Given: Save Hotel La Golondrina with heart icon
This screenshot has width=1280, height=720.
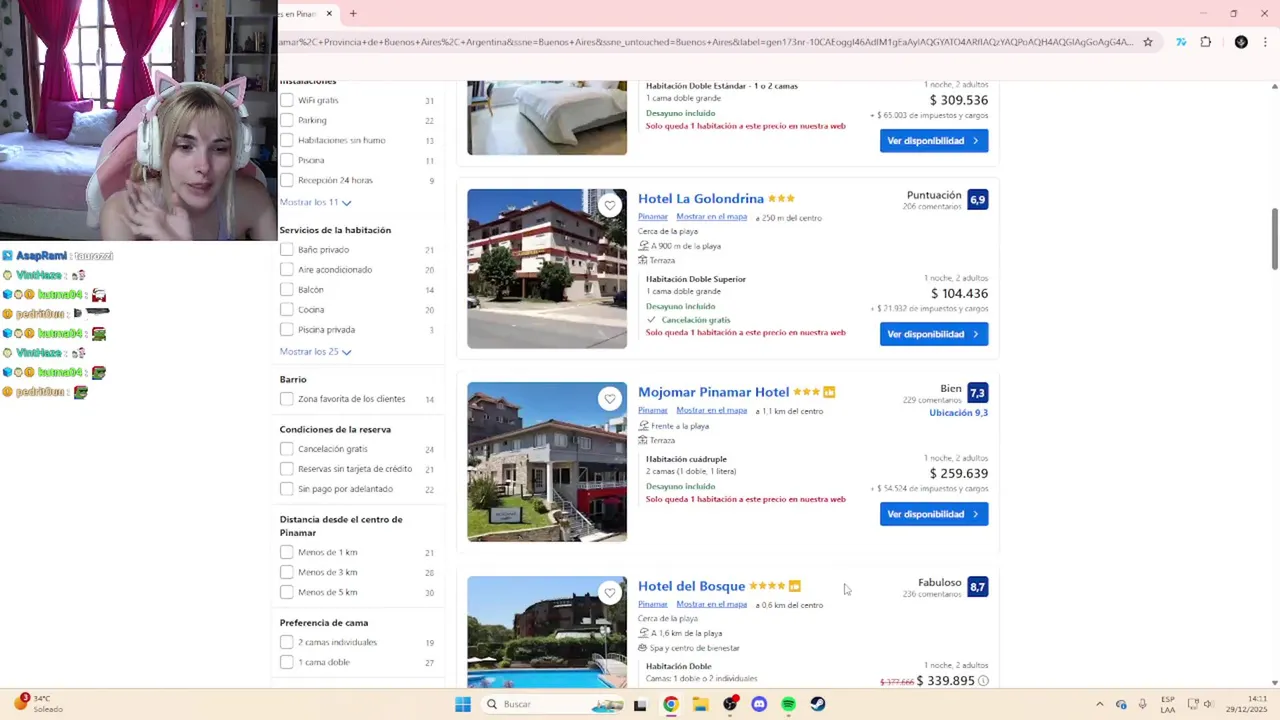Looking at the screenshot, I should pos(610,205).
